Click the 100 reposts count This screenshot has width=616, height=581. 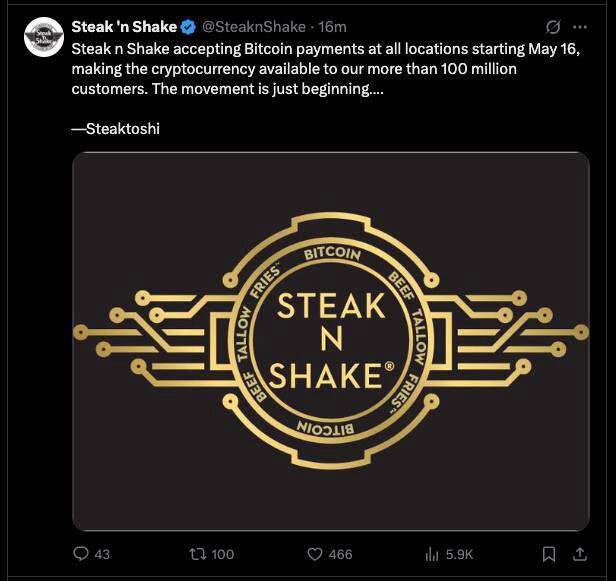(223, 554)
